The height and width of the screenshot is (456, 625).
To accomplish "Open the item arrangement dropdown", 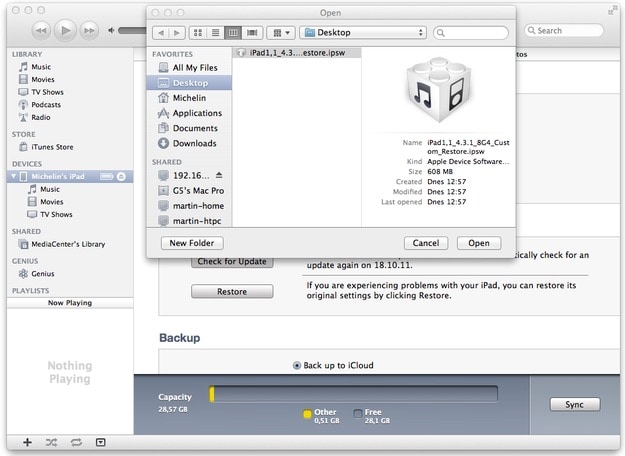I will pyautogui.click(x=281, y=33).
